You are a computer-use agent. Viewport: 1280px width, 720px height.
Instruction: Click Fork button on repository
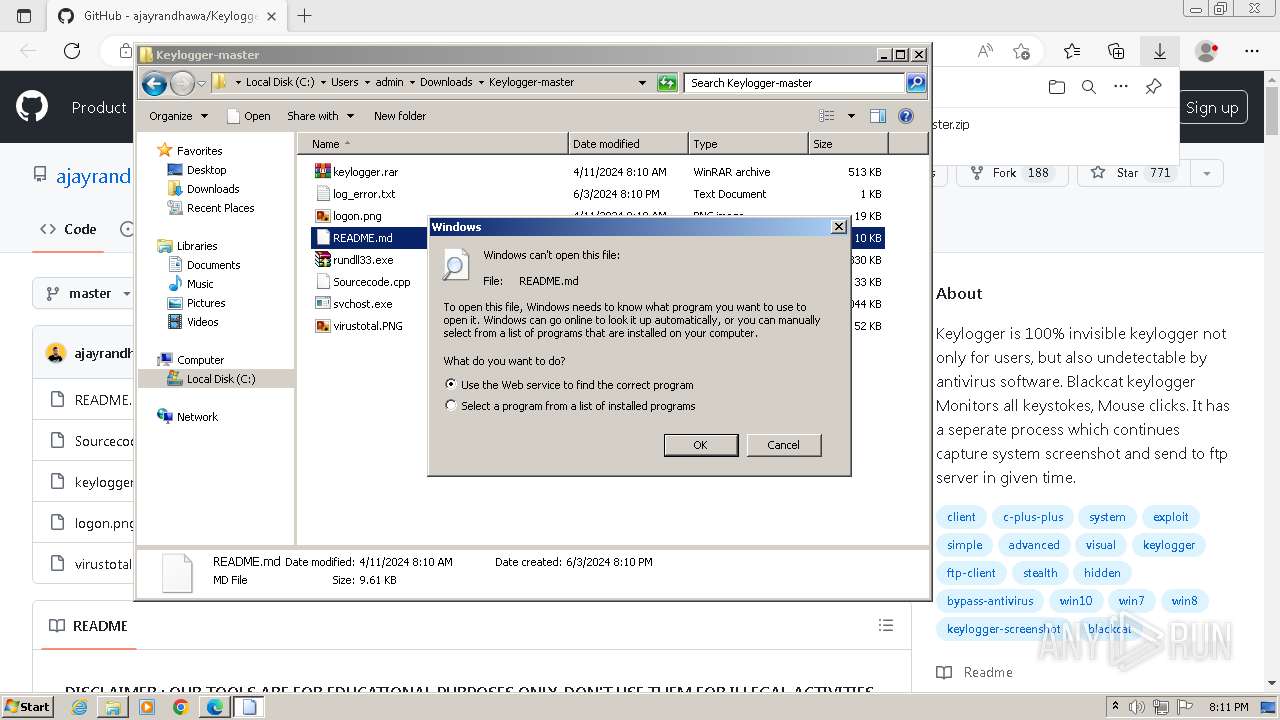point(1013,173)
